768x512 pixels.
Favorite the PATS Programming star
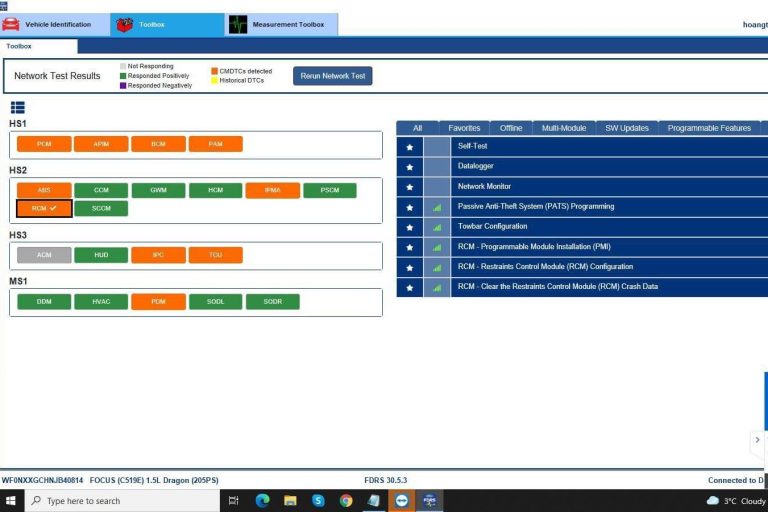410,207
